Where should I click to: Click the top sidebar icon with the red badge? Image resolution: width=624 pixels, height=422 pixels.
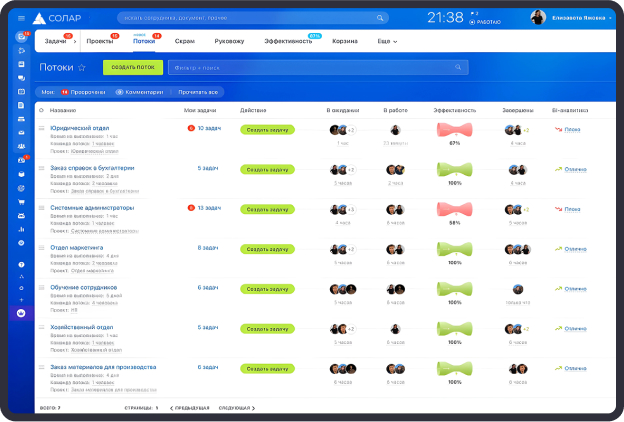[21, 37]
